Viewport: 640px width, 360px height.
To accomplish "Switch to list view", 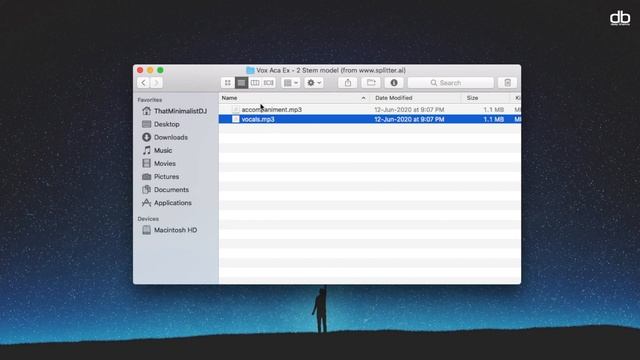I will click(x=241, y=83).
